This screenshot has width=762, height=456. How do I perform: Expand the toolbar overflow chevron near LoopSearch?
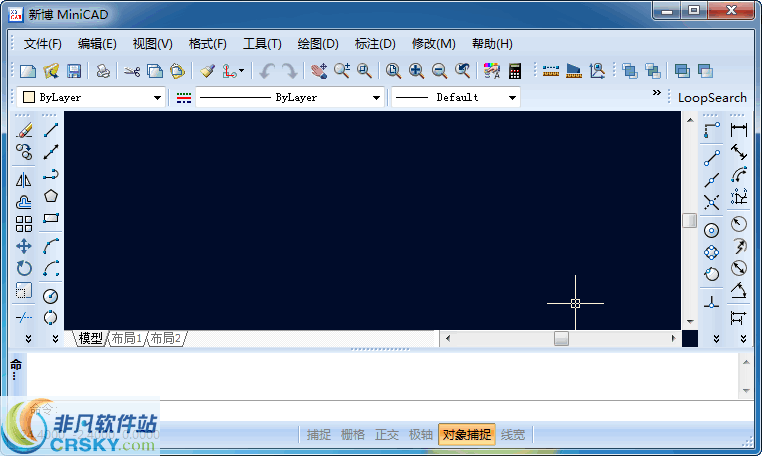pyautogui.click(x=657, y=92)
